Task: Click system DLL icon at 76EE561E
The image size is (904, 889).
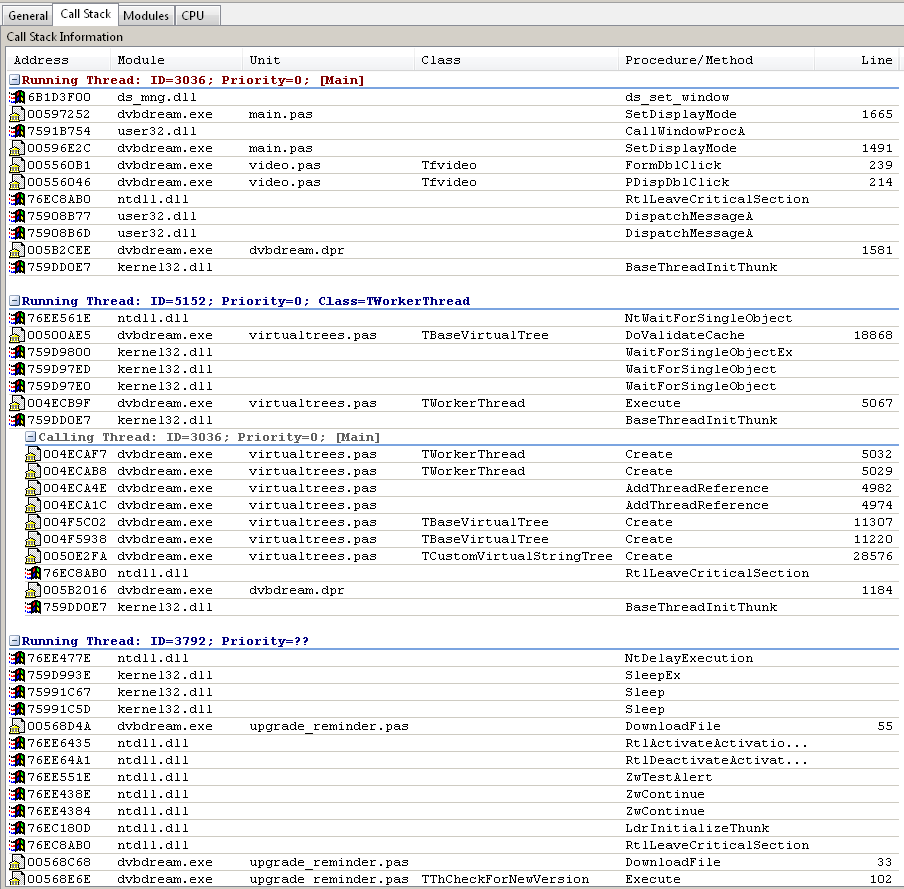Action: (17, 318)
